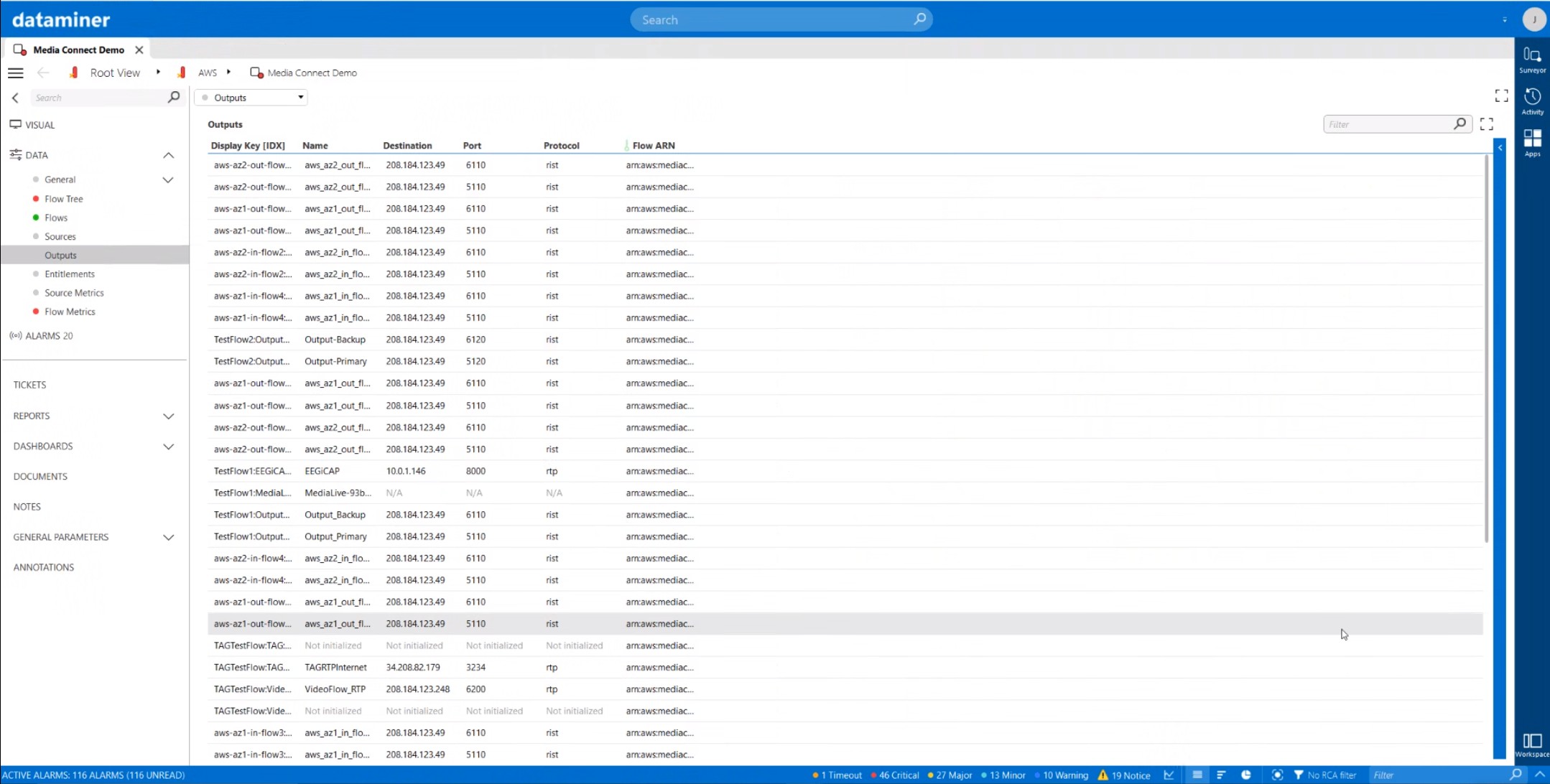The width and height of the screenshot is (1550, 784).
Task: Expand the AWS breadcrumb arrow
Action: [228, 72]
